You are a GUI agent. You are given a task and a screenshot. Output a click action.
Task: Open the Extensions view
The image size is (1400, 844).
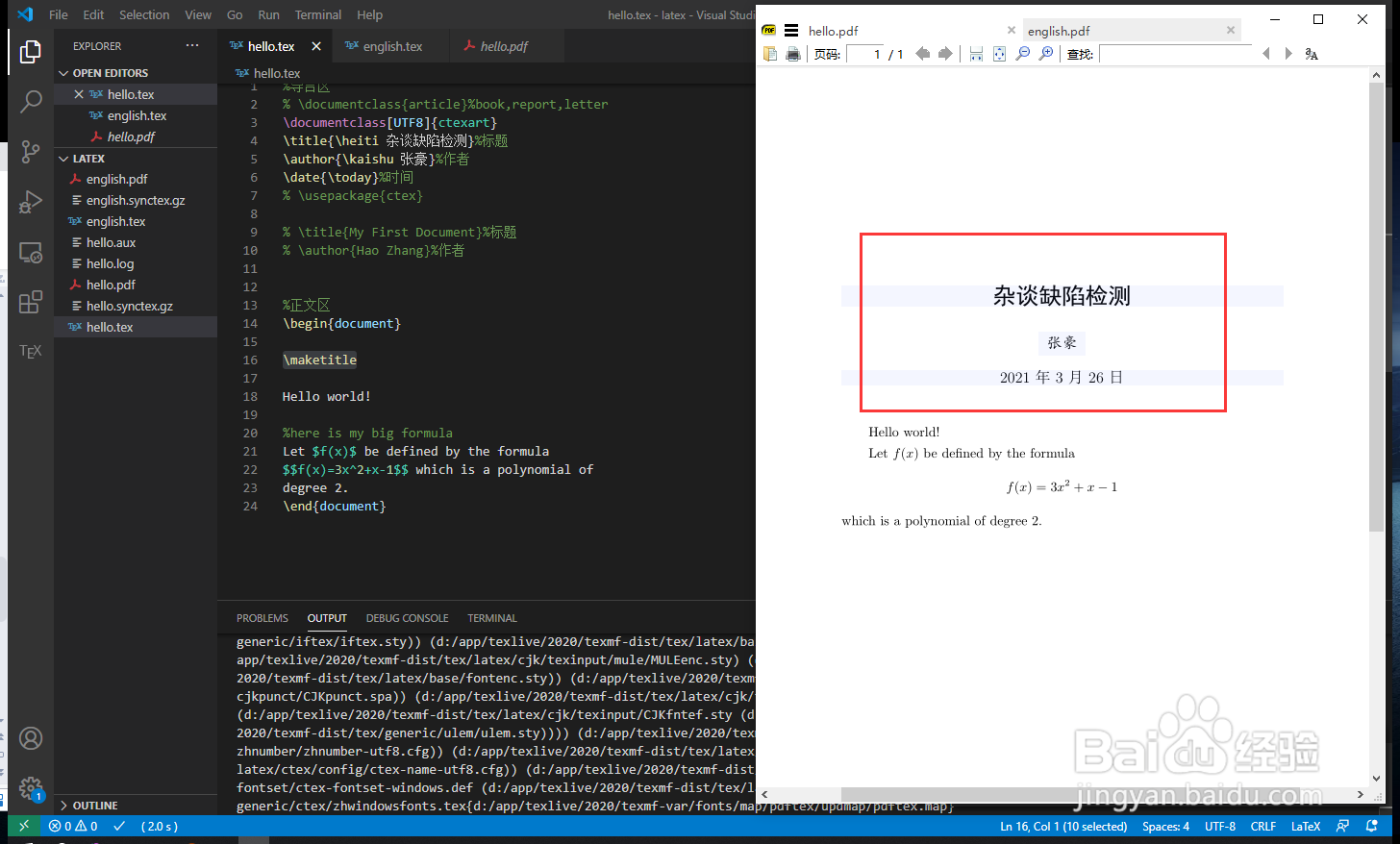coord(31,302)
